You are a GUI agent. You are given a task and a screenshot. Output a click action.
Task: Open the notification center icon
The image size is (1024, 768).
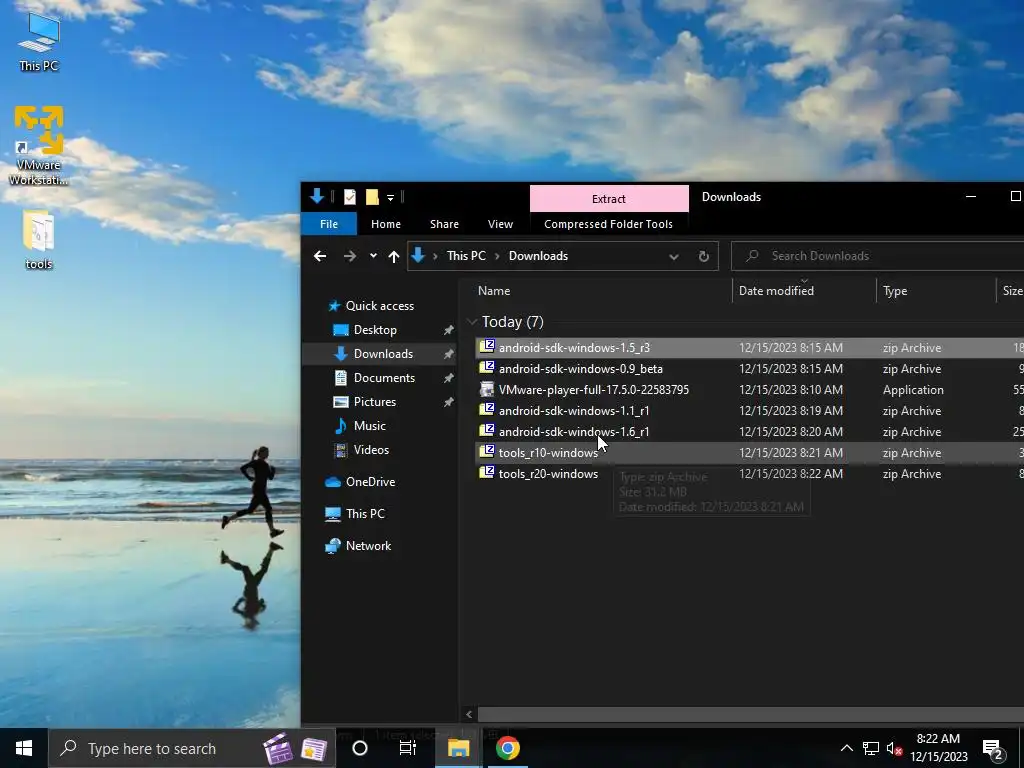pyautogui.click(x=993, y=748)
